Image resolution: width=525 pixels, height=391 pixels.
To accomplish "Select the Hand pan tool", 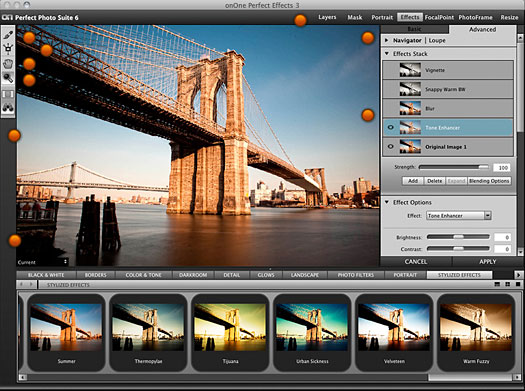I will tap(8, 63).
